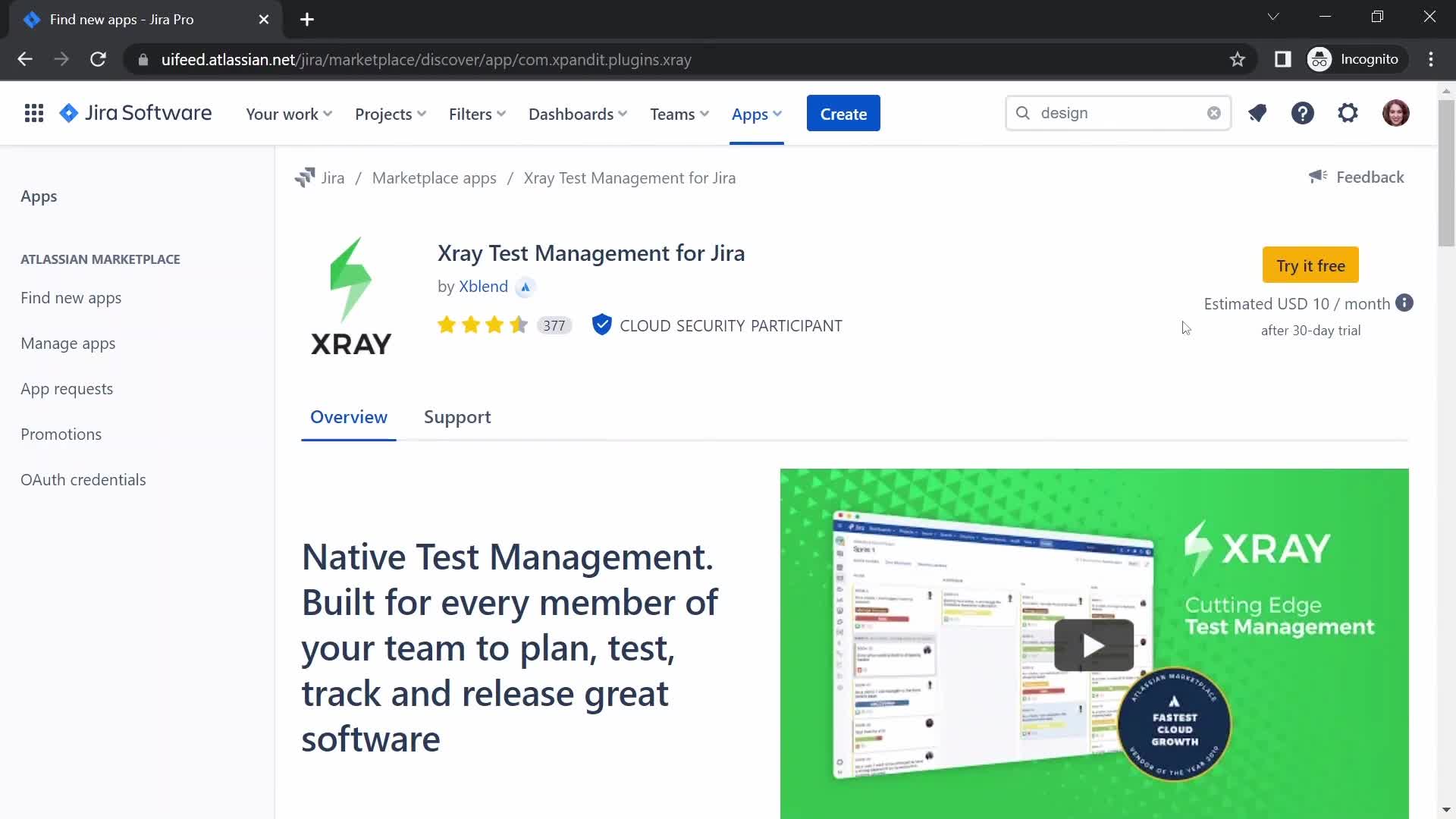This screenshot has width=1456, height=819.
Task: Click the Xray logo/icon in the app listing
Action: pos(350,294)
